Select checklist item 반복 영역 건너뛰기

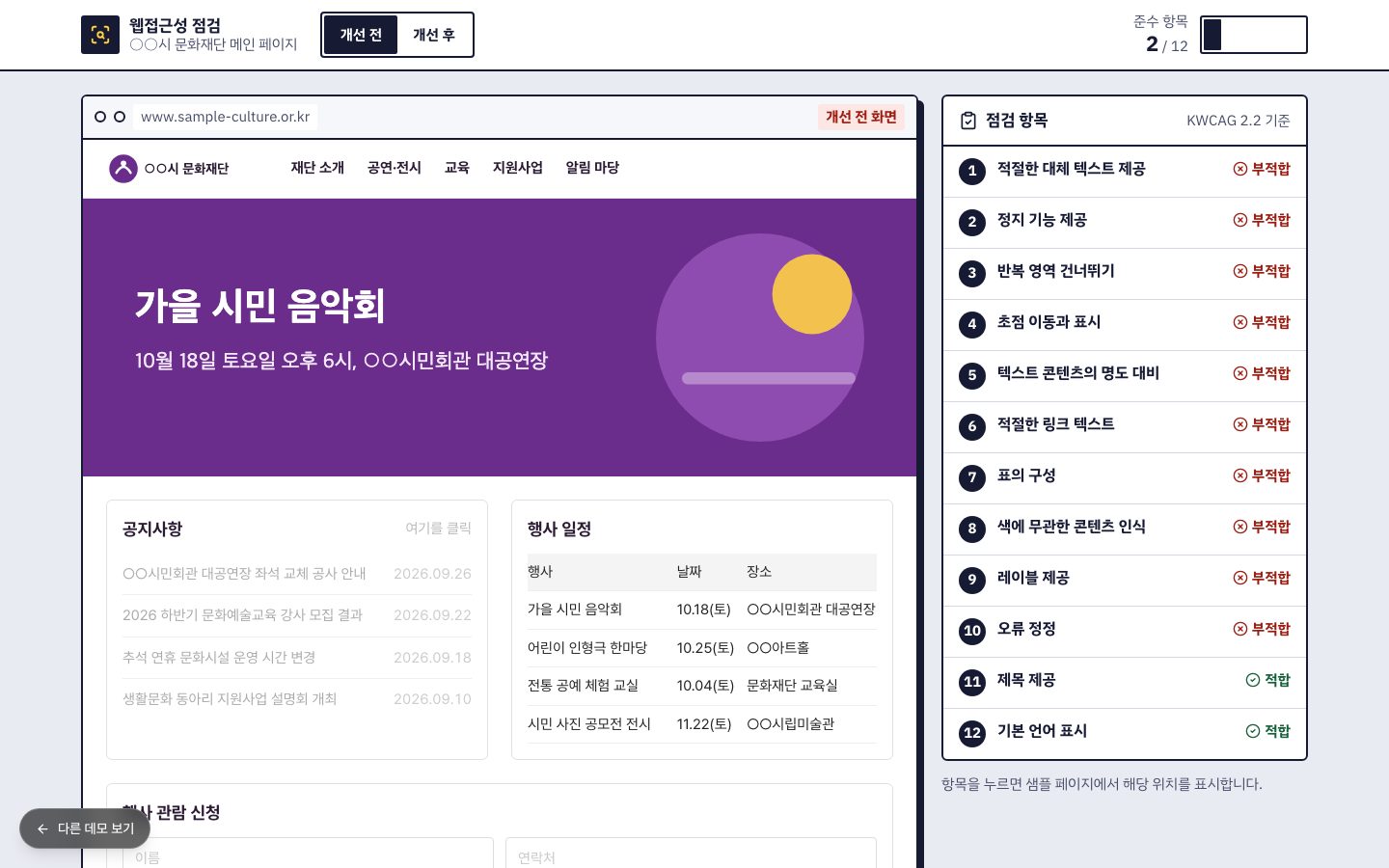[1125, 274]
